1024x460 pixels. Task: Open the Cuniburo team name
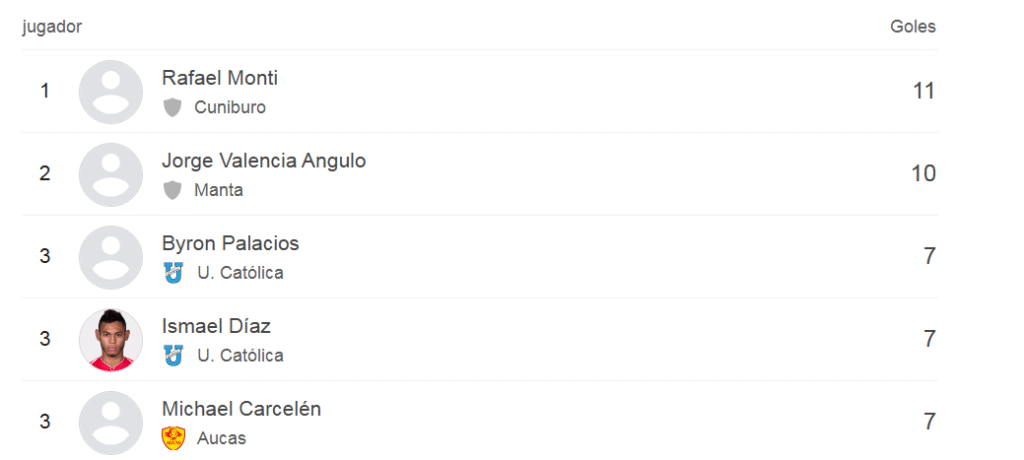(x=230, y=107)
